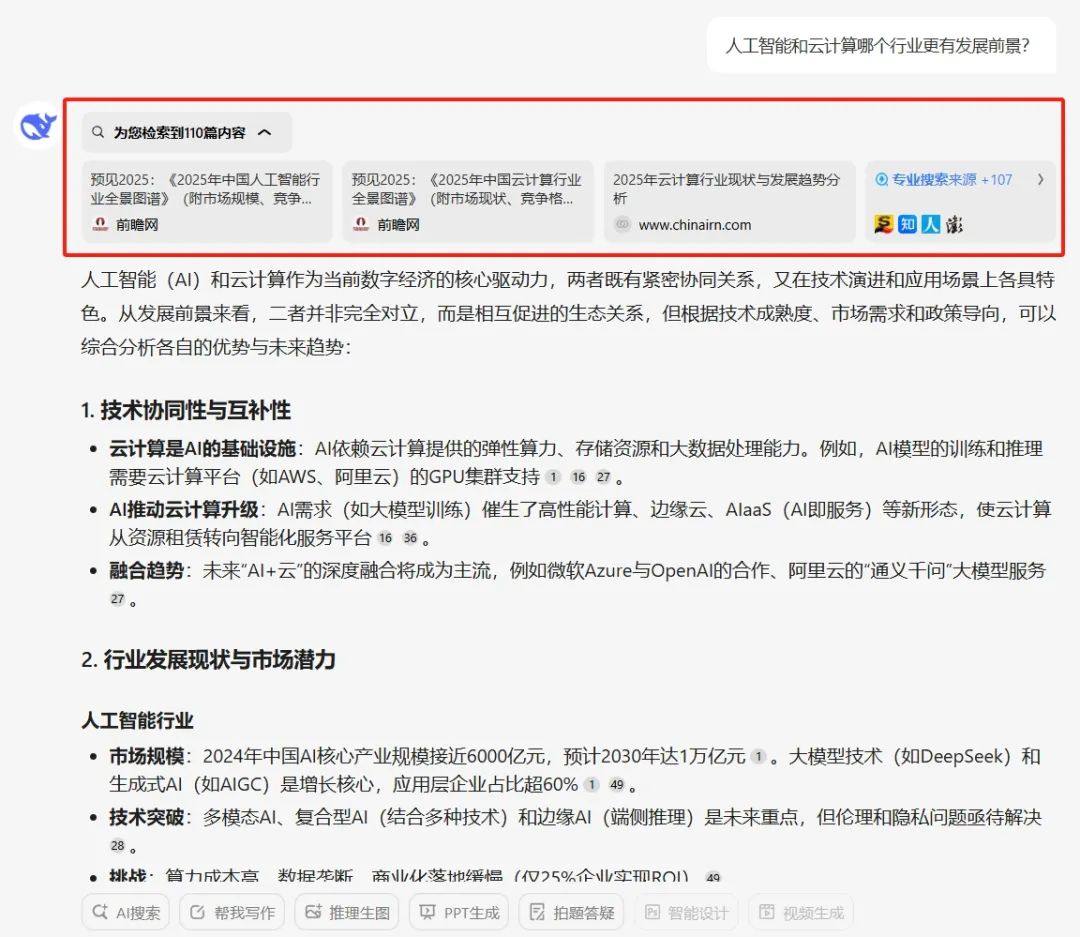Click the 专业搜索来源 +107 label
The width and height of the screenshot is (1080, 937).
951,180
